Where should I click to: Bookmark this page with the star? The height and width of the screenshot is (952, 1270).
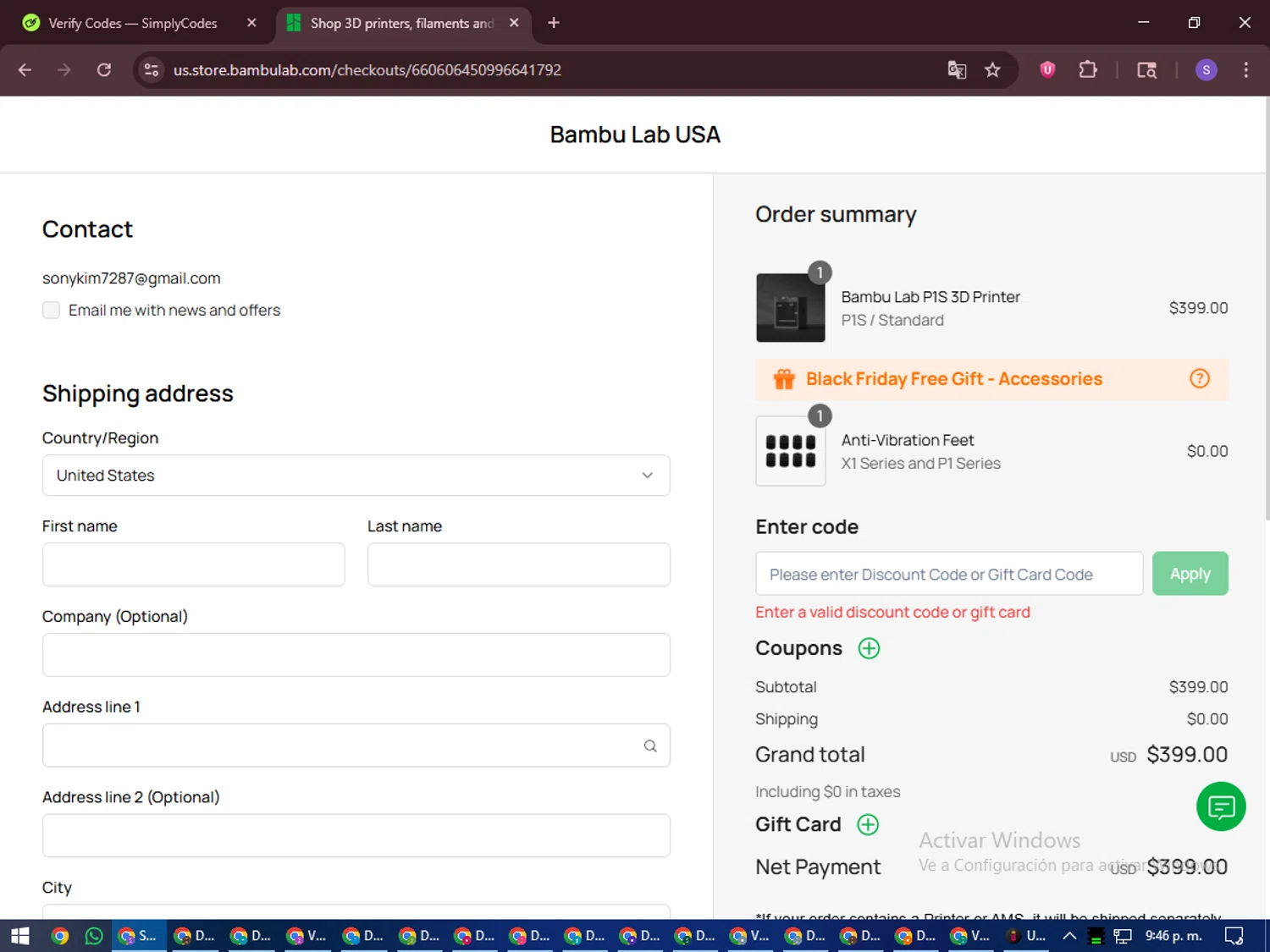[992, 70]
